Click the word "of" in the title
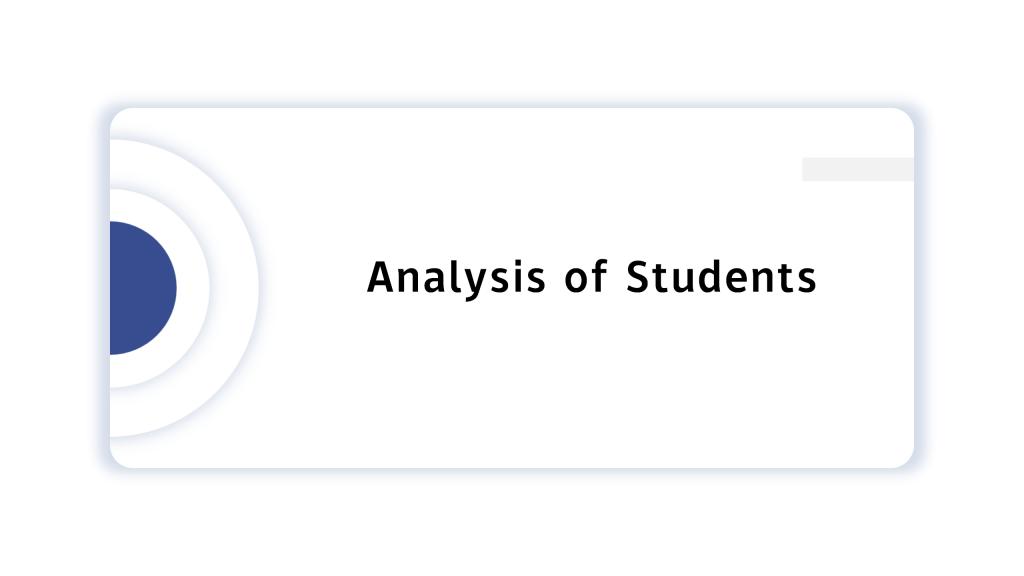The width and height of the screenshot is (1024, 576). tap(586, 276)
